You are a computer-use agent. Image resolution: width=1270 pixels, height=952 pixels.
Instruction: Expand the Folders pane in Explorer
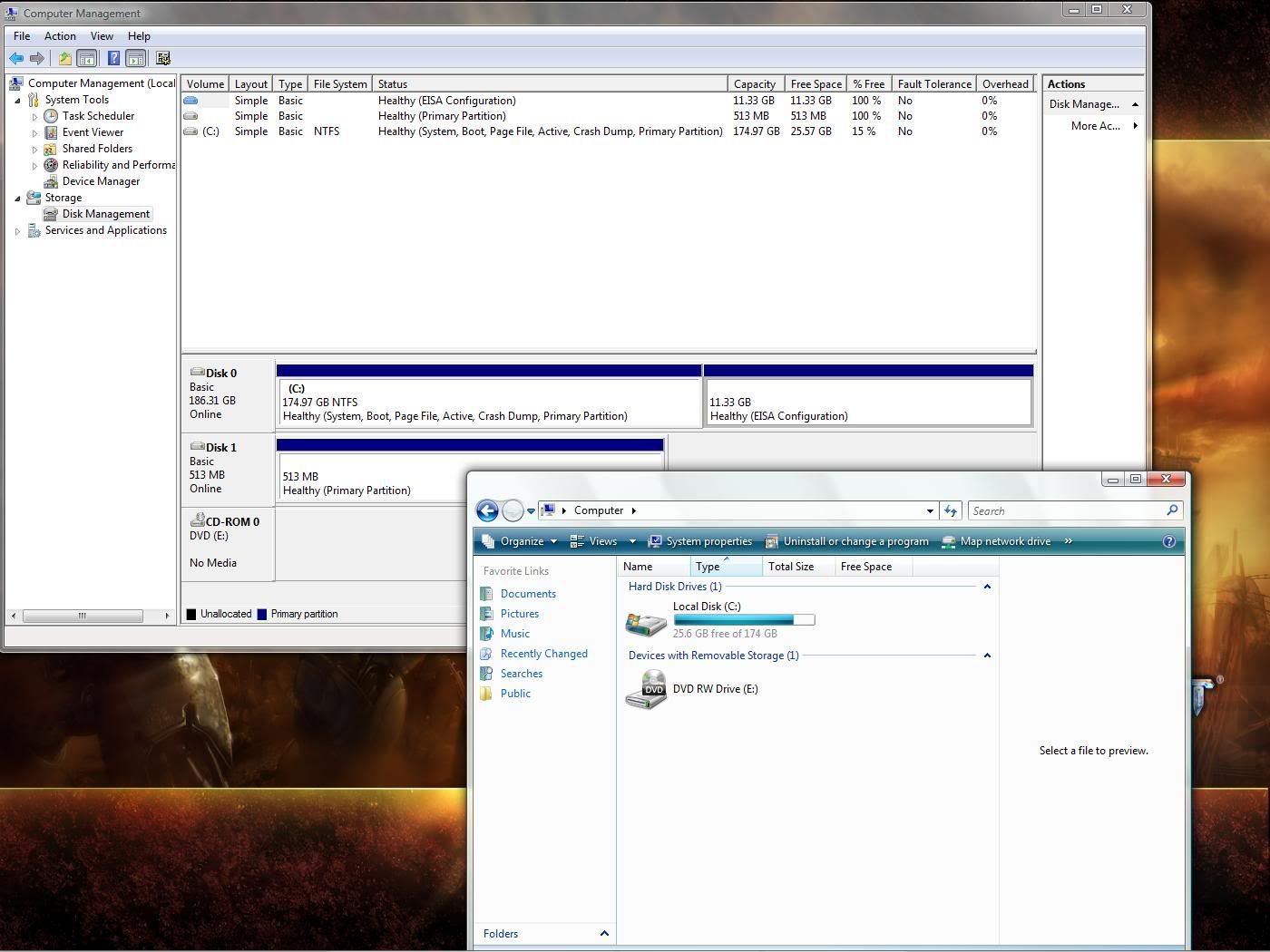click(604, 933)
